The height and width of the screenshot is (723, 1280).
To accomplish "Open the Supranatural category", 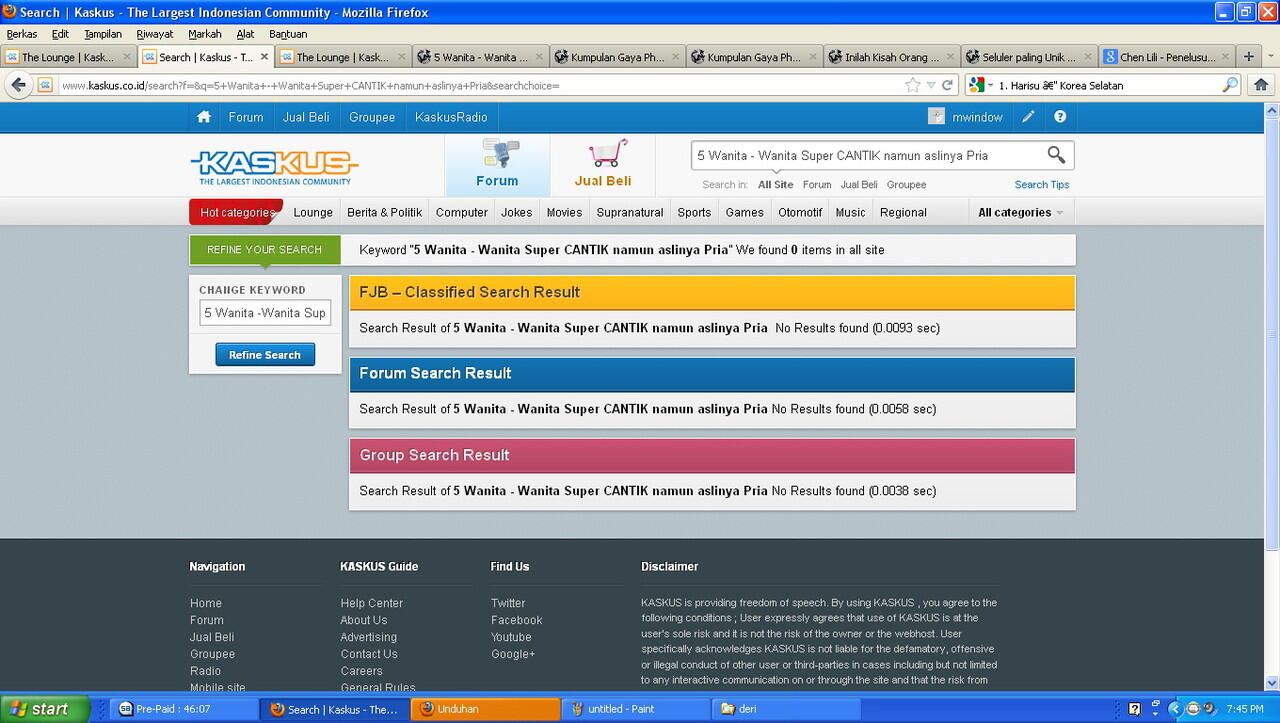I will 630,212.
